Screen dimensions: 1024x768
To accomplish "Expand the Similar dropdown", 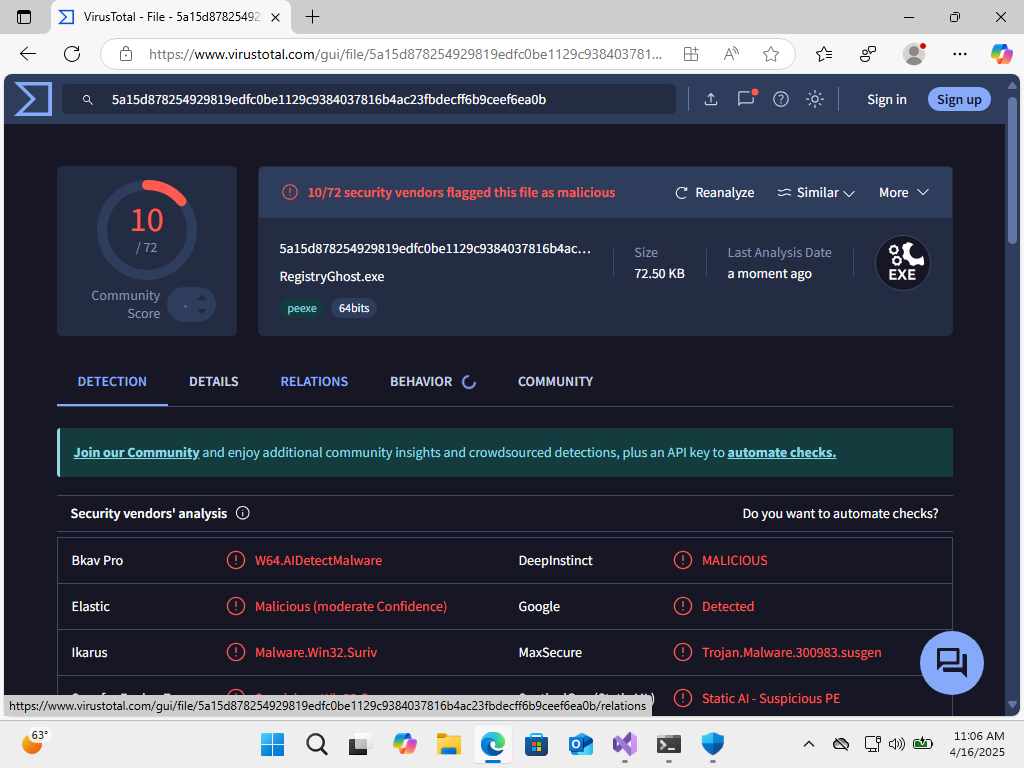I will tap(816, 192).
